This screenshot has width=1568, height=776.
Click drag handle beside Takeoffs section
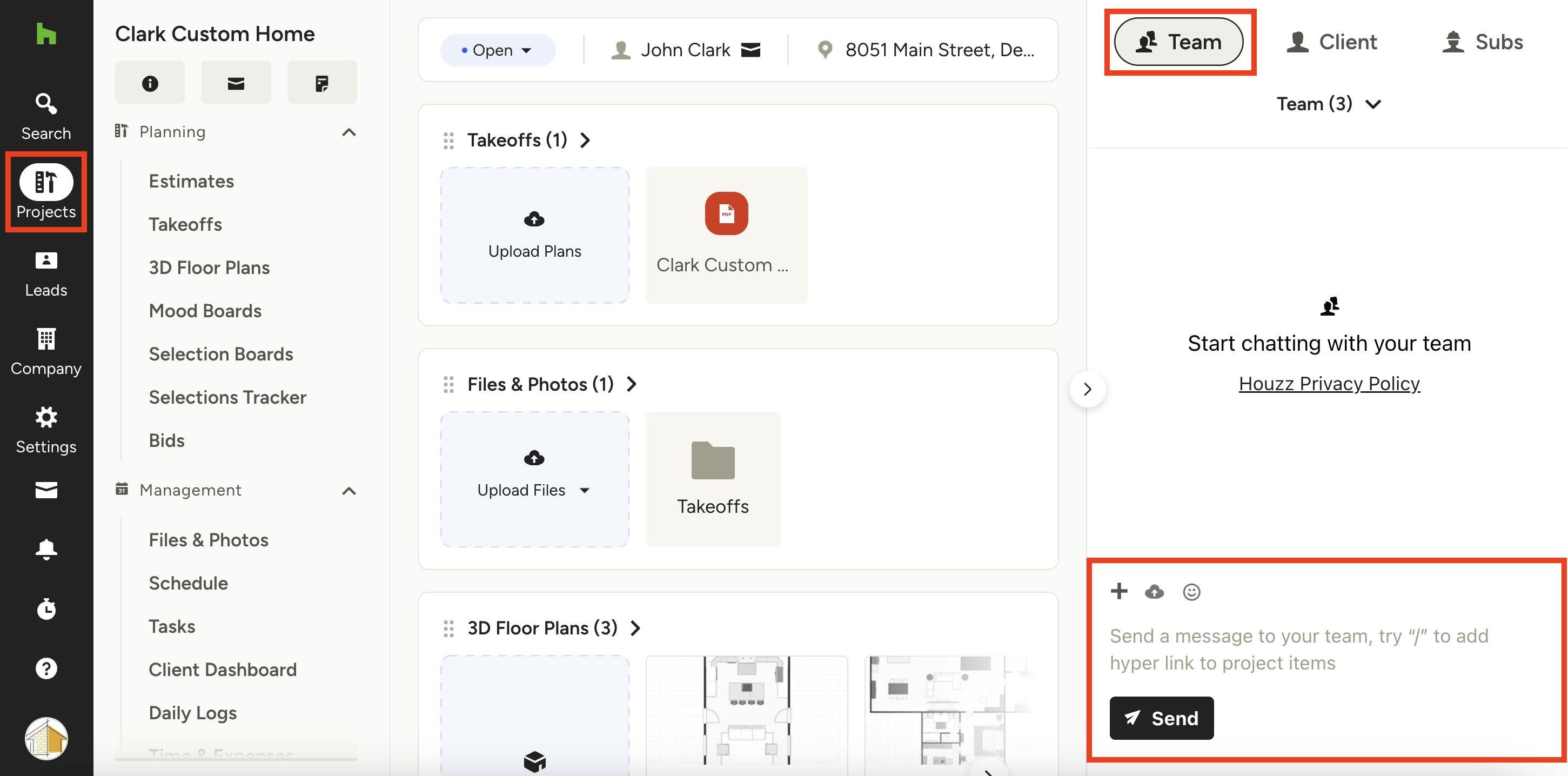448,141
